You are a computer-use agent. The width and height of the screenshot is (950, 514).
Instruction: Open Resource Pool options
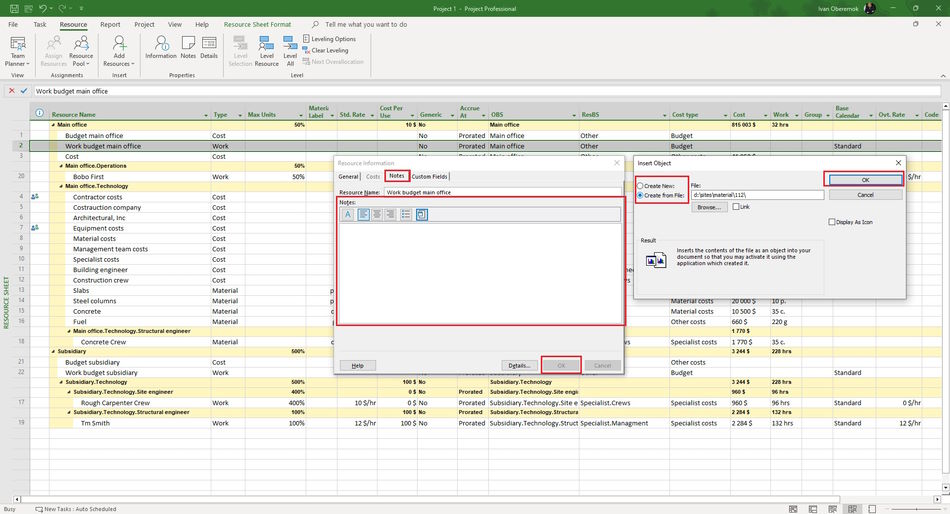81,51
